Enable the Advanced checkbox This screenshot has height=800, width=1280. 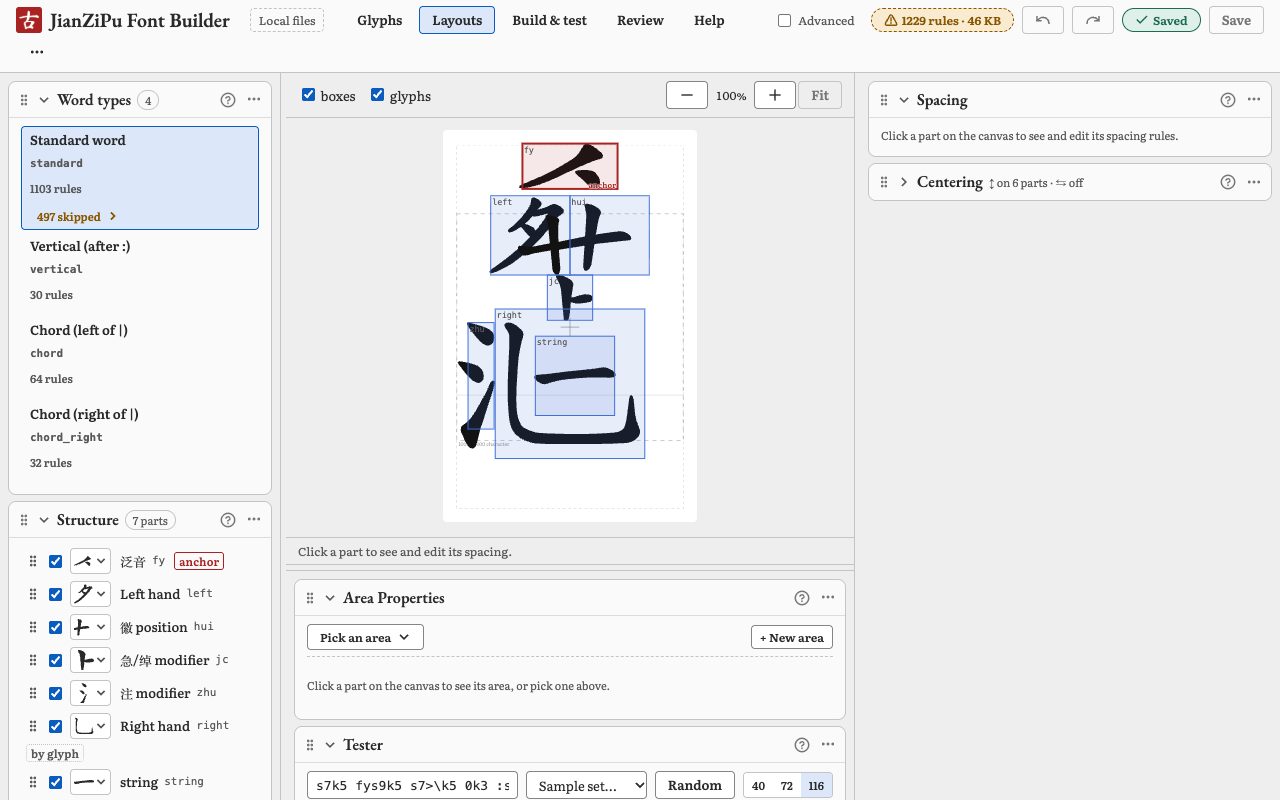[x=785, y=21]
